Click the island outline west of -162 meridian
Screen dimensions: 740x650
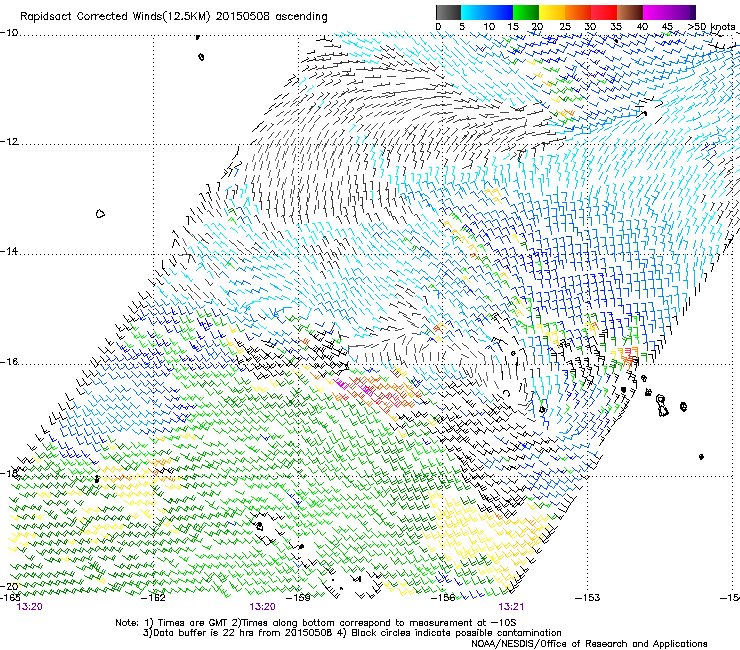click(x=100, y=214)
